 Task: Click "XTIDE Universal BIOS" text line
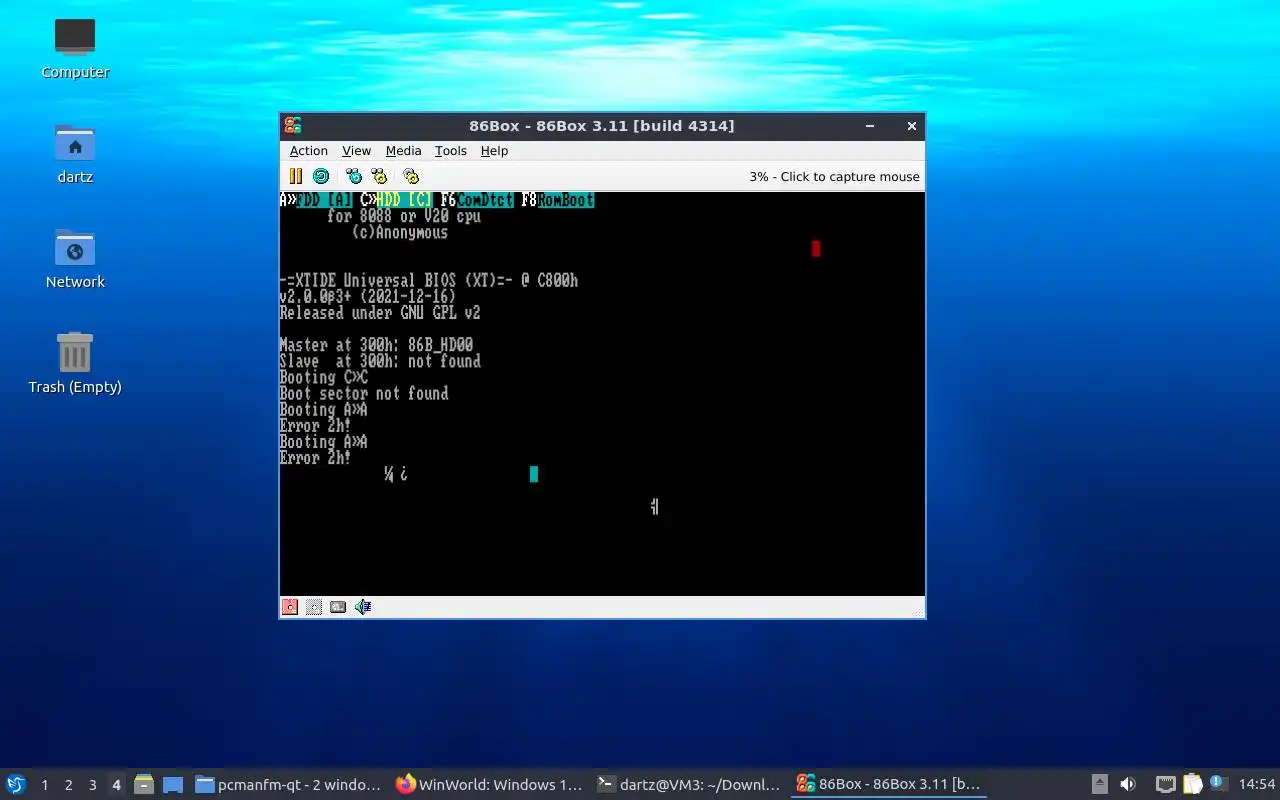429,281
